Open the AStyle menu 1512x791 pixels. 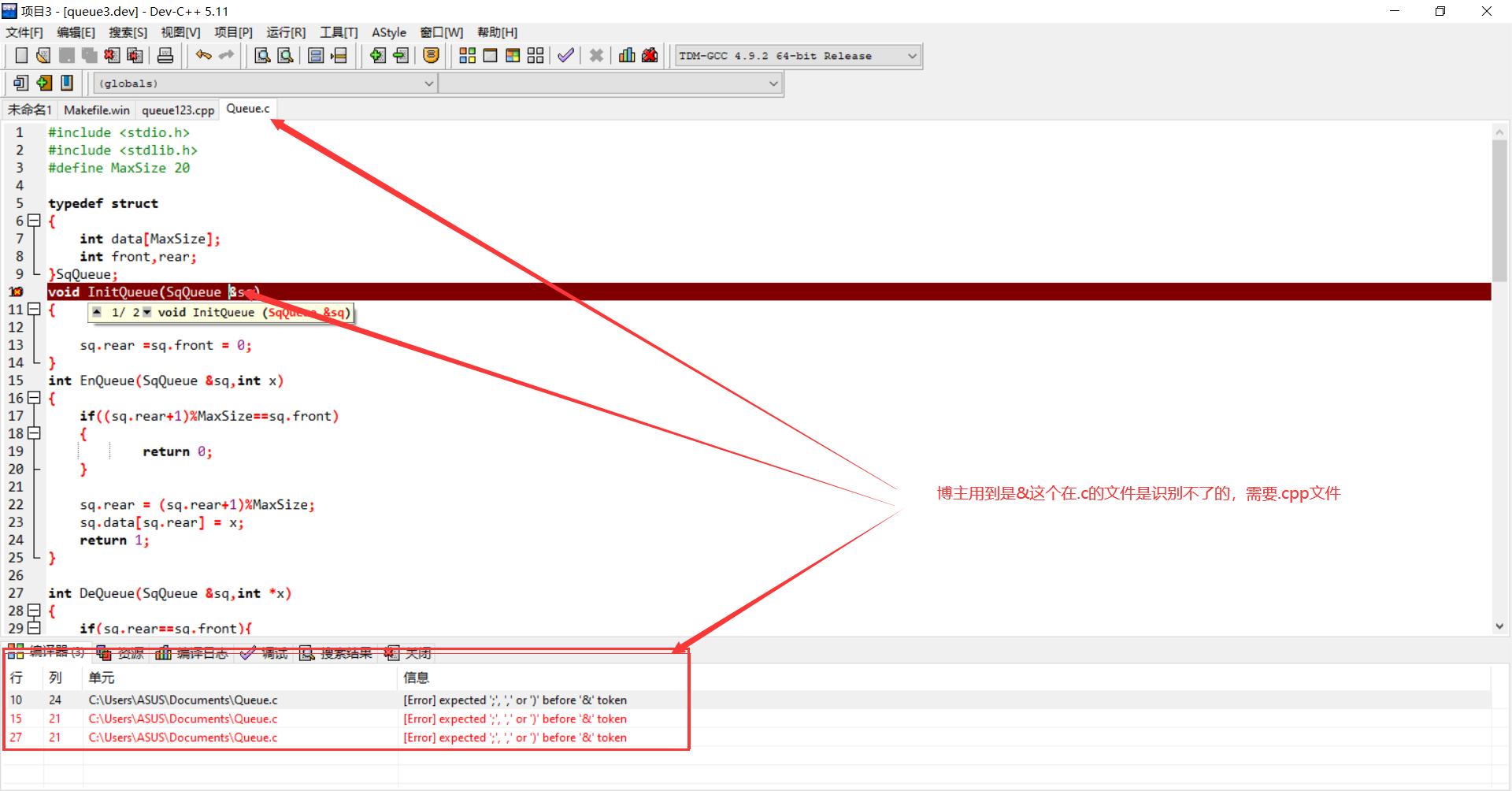[389, 32]
